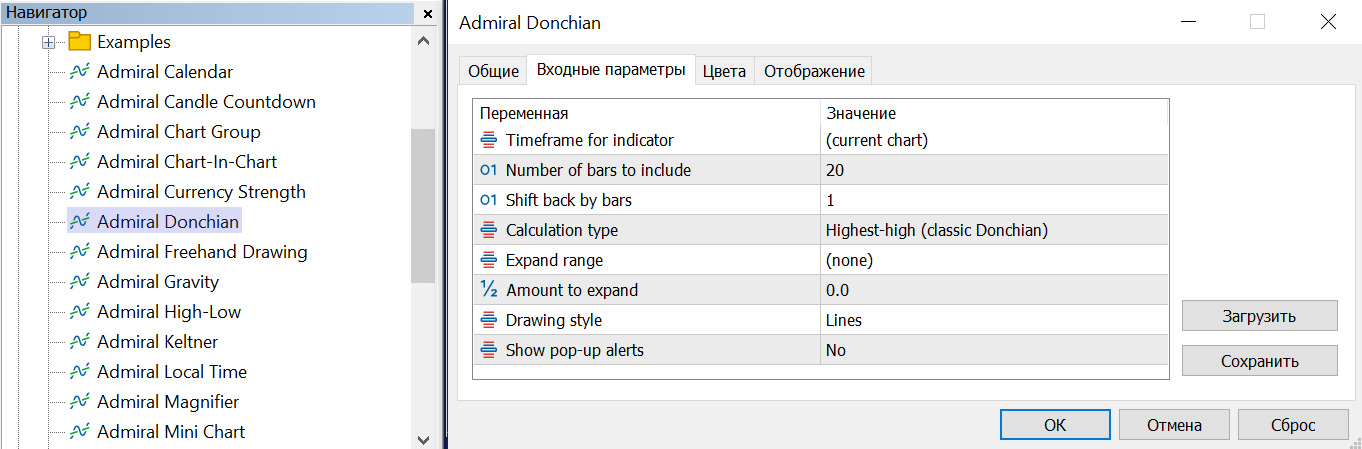Switch to the Цвета tab

pyautogui.click(x=724, y=71)
